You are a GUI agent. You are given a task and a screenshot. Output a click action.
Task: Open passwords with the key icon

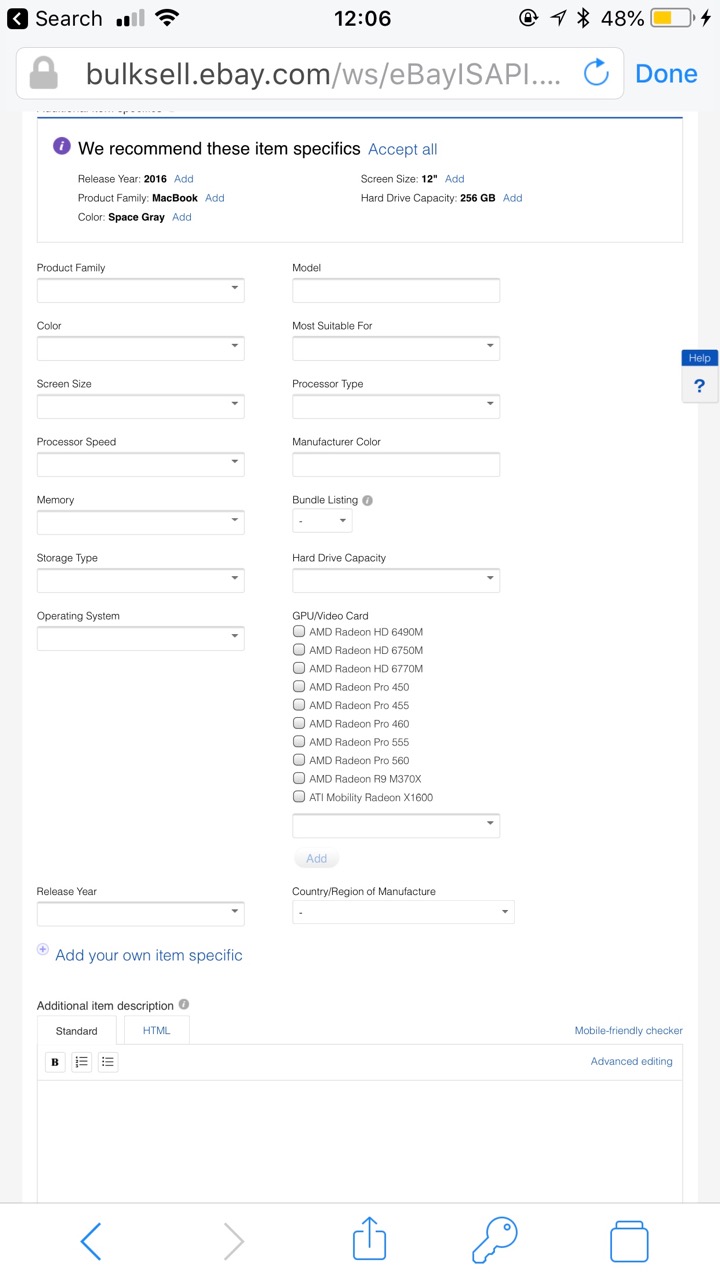pos(495,1240)
